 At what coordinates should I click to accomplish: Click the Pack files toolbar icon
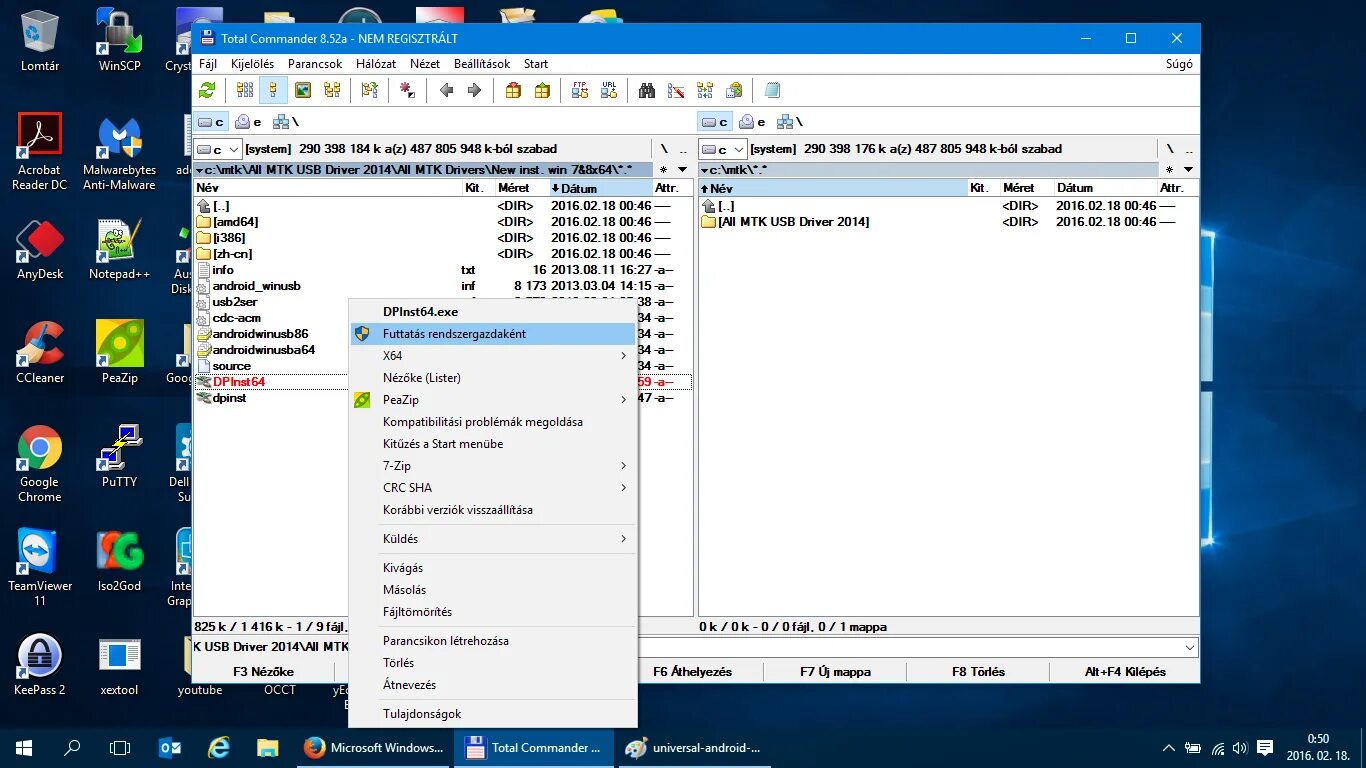(513, 90)
